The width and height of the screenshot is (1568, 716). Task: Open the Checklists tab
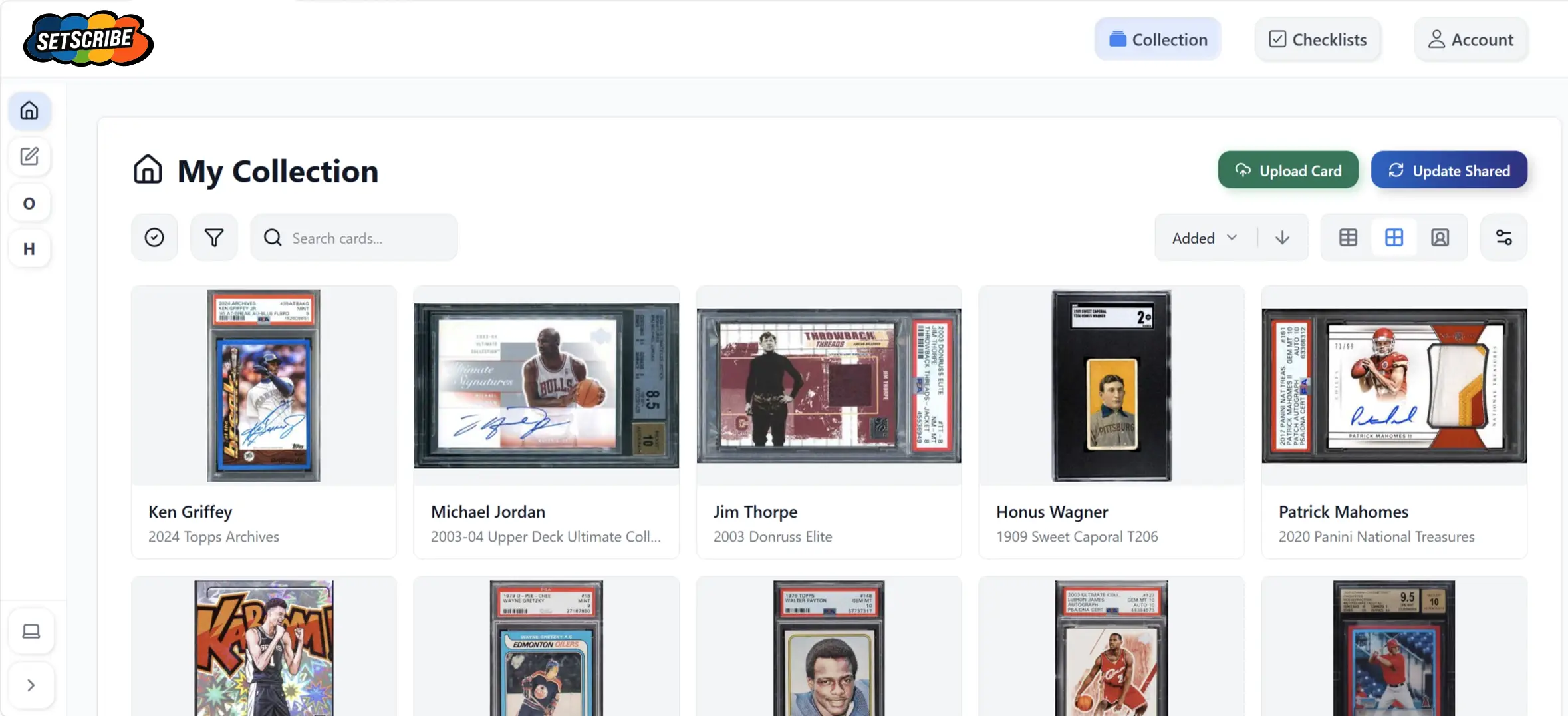[x=1318, y=39]
